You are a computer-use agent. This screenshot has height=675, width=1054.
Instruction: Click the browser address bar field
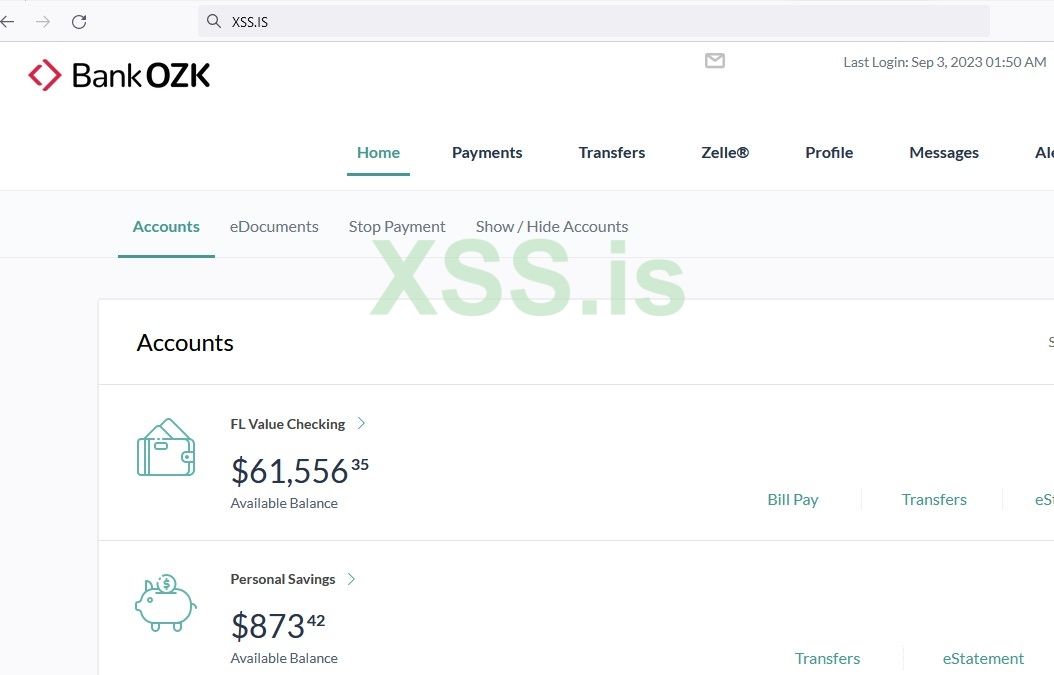point(600,21)
